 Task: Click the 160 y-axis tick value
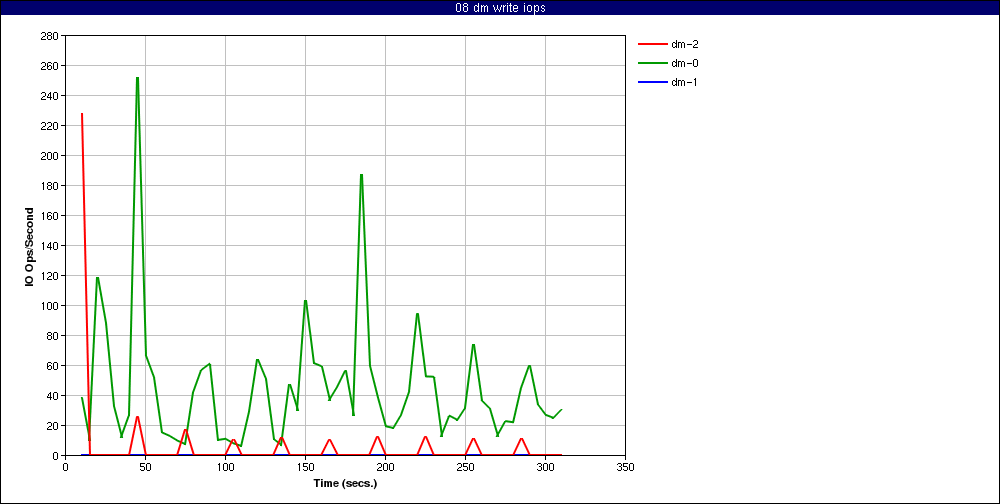point(49,216)
